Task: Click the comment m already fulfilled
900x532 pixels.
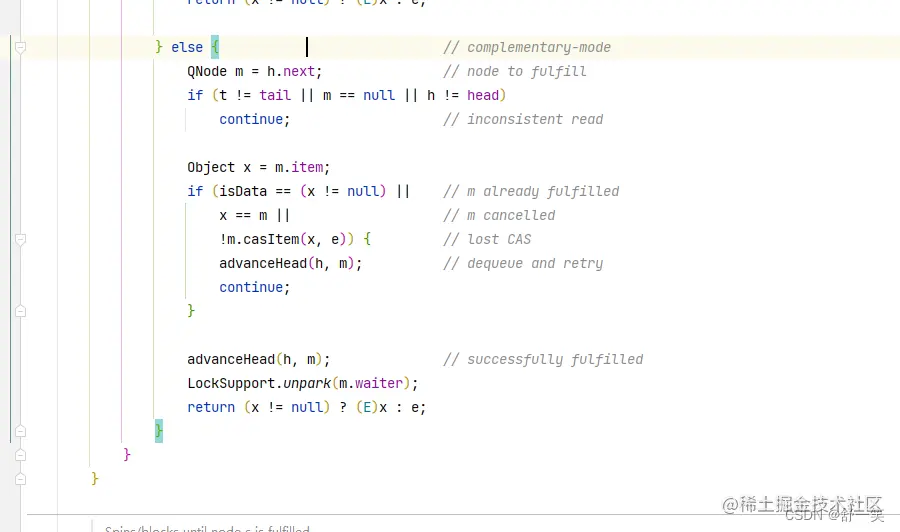Action: 531,191
